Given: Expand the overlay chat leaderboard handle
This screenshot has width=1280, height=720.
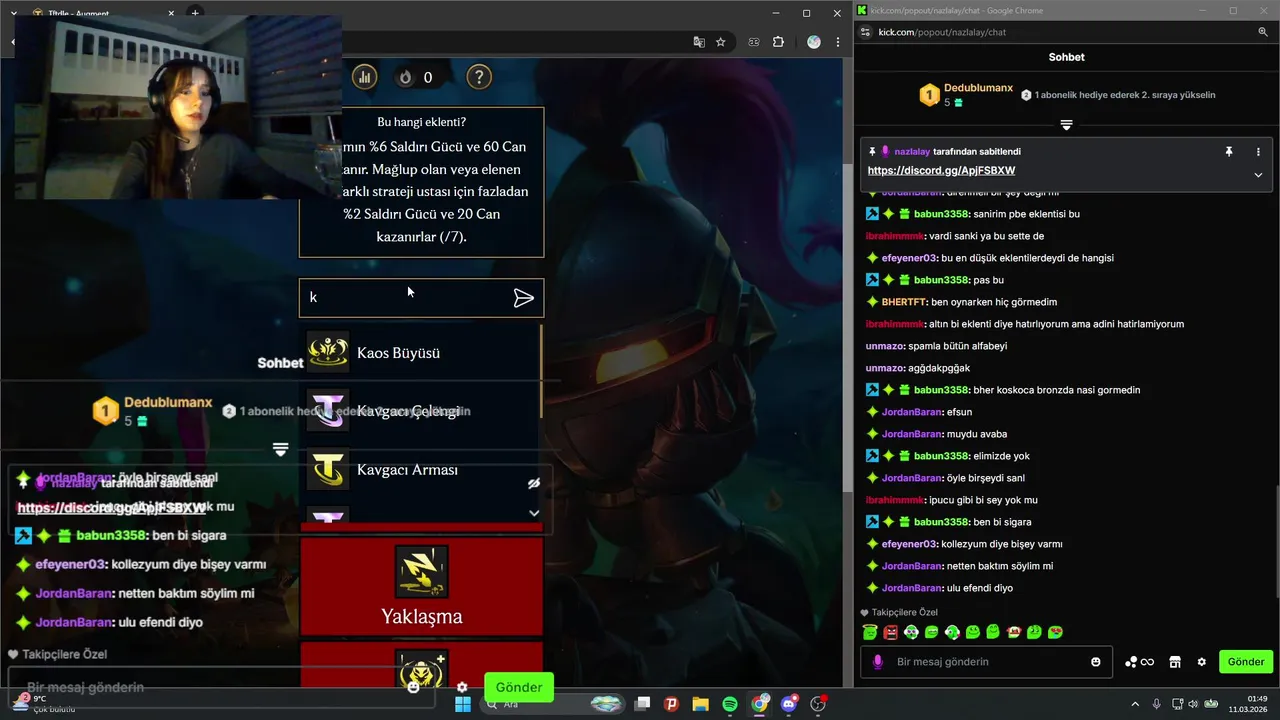Looking at the screenshot, I should [280, 450].
